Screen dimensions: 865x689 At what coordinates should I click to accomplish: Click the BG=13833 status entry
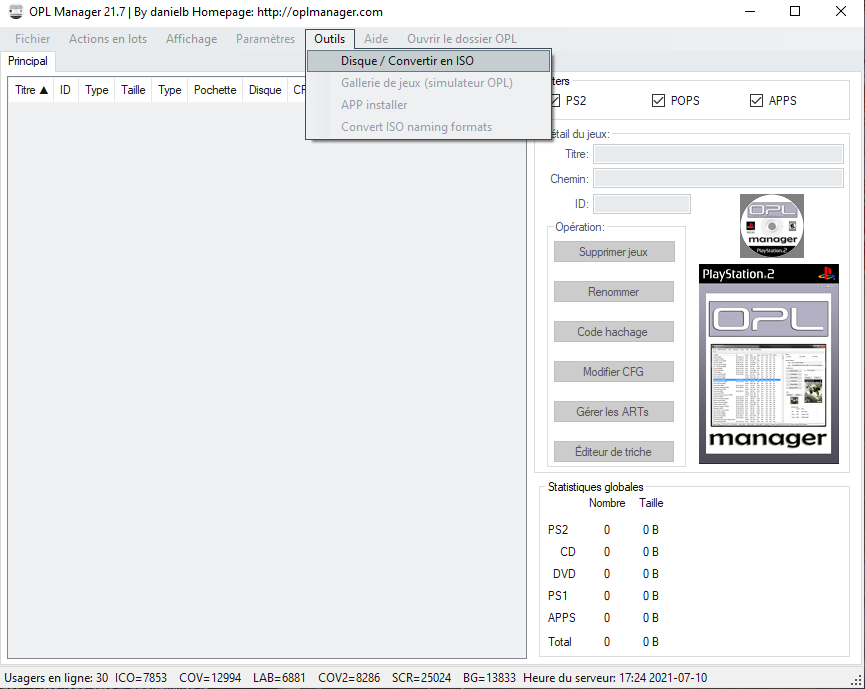[x=489, y=677]
